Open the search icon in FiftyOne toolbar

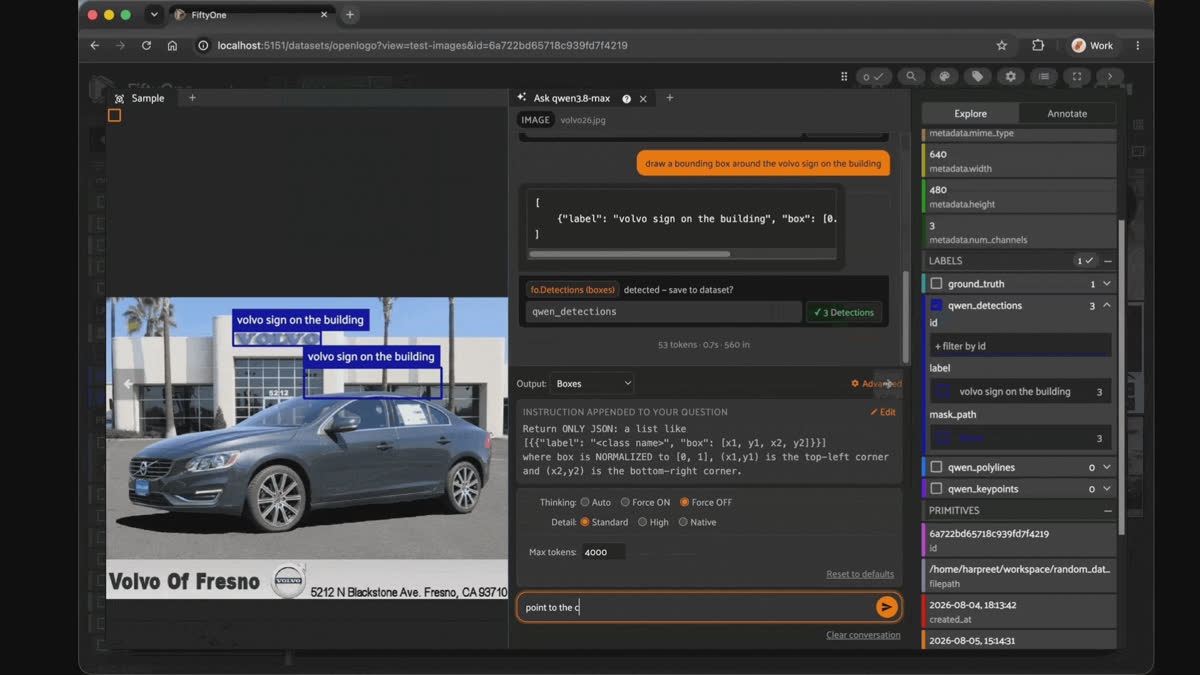click(910, 76)
